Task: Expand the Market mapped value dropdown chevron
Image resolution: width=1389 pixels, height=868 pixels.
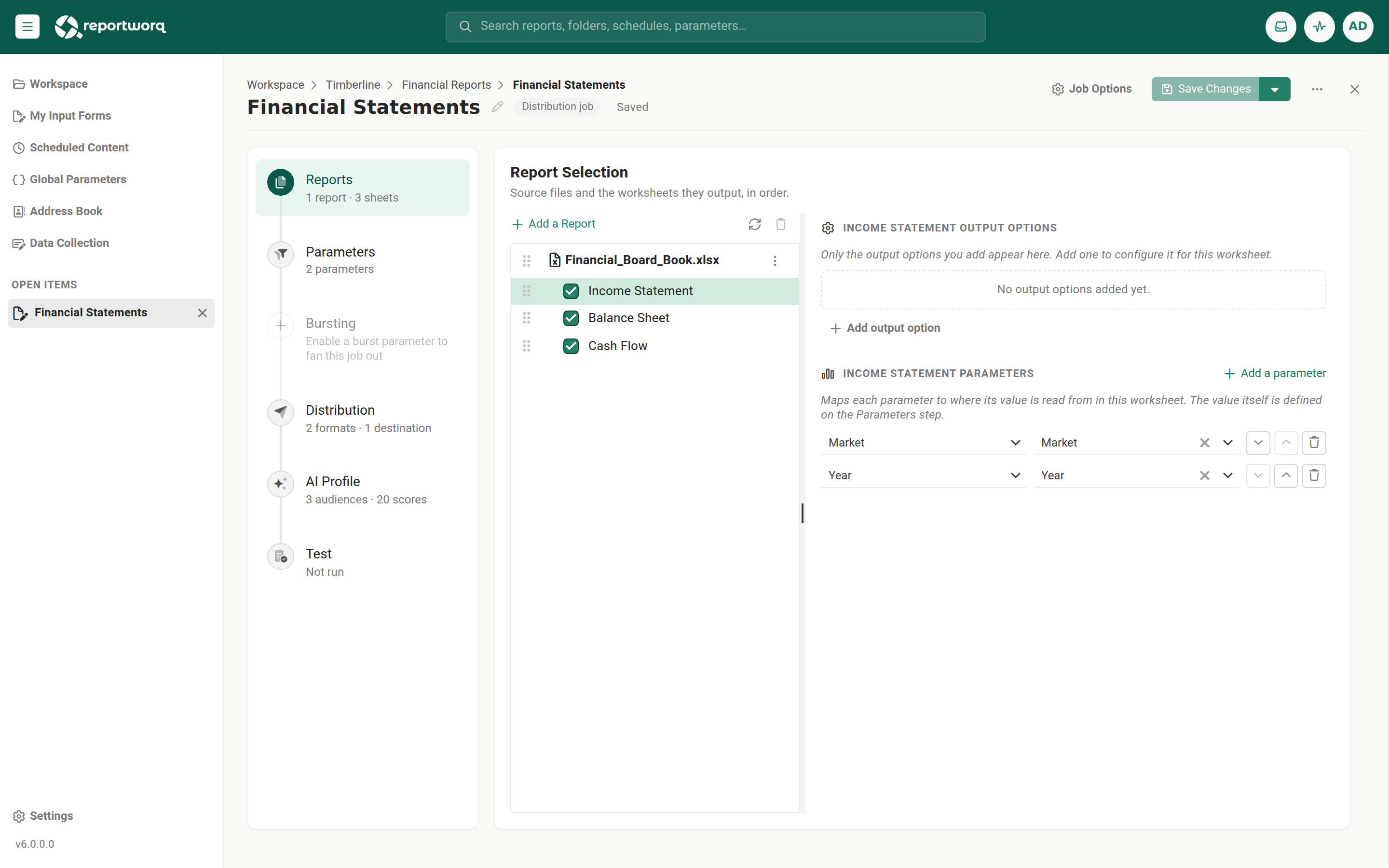Action: click(x=1228, y=443)
